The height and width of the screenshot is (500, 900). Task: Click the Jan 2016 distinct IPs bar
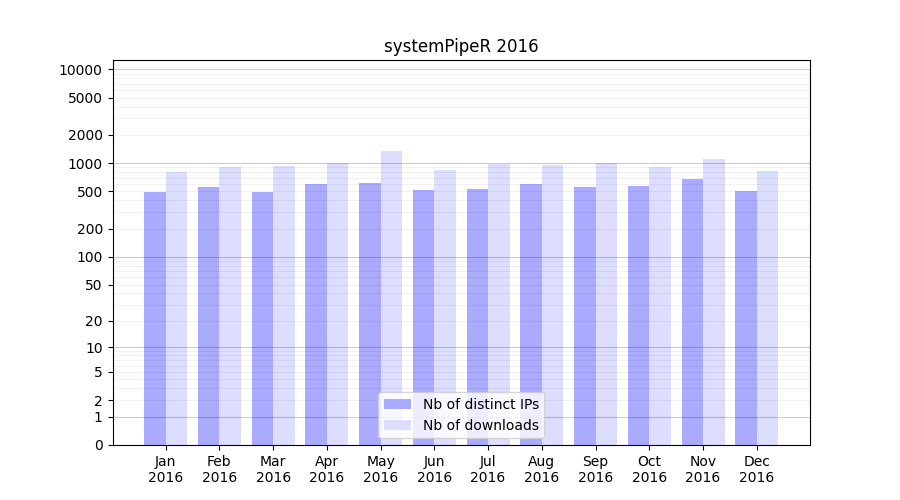(155, 318)
